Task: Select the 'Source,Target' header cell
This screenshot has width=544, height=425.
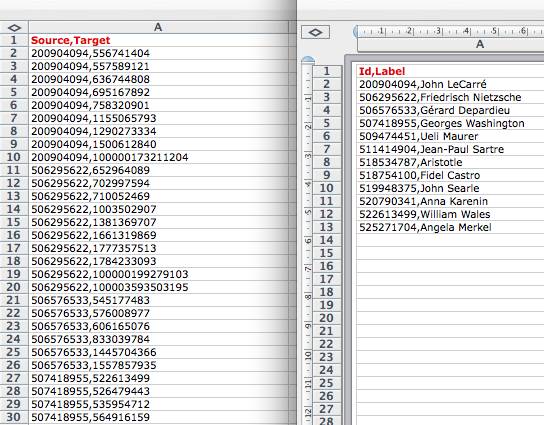Action: pos(158,40)
